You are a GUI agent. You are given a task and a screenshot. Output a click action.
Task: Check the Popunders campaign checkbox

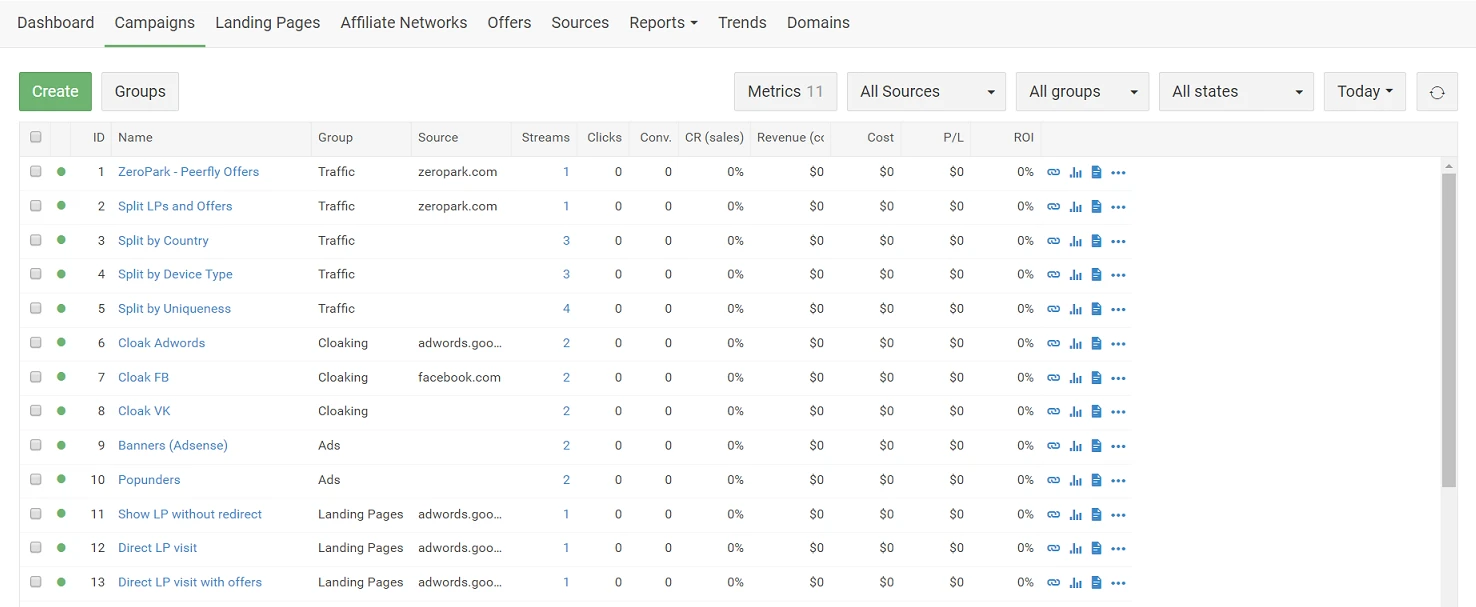pyautogui.click(x=36, y=479)
